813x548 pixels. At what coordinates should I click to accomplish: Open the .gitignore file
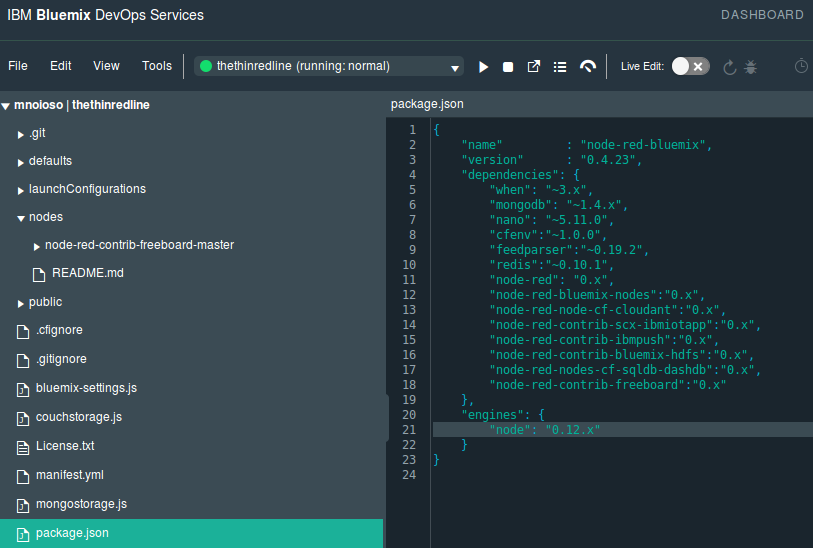tap(61, 359)
